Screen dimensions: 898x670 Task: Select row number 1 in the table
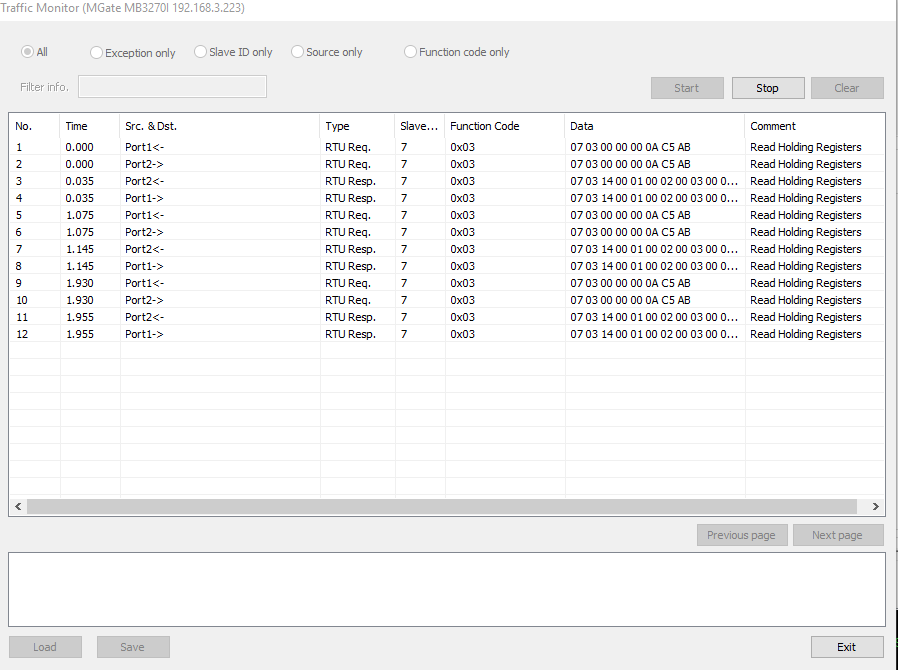[447, 147]
